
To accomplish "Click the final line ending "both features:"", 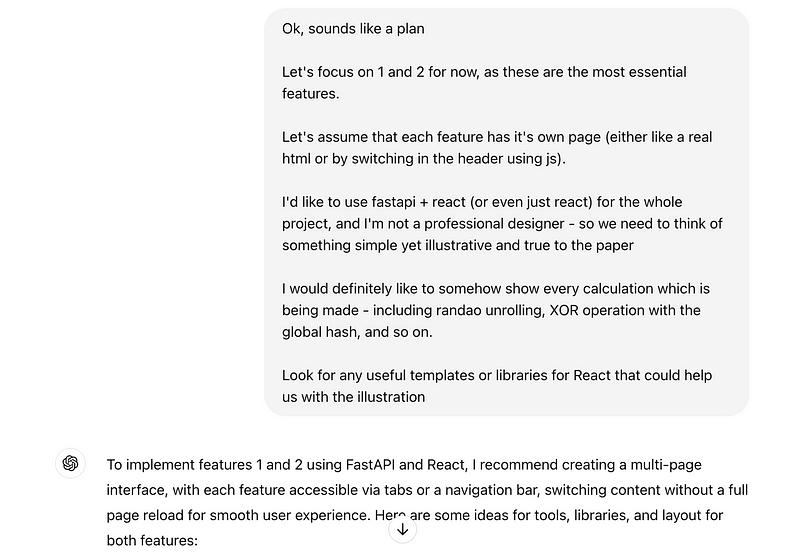I will [153, 540].
